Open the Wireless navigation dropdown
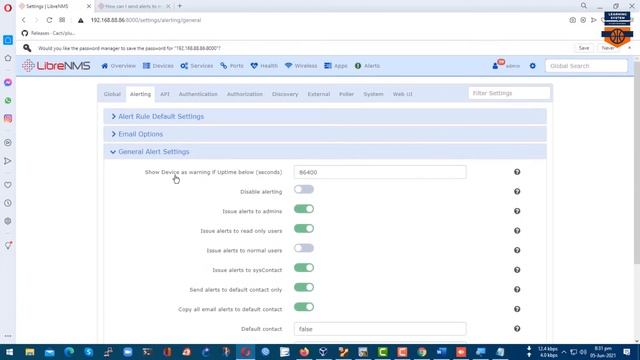Viewport: 640px width, 360px height. [x=301, y=66]
